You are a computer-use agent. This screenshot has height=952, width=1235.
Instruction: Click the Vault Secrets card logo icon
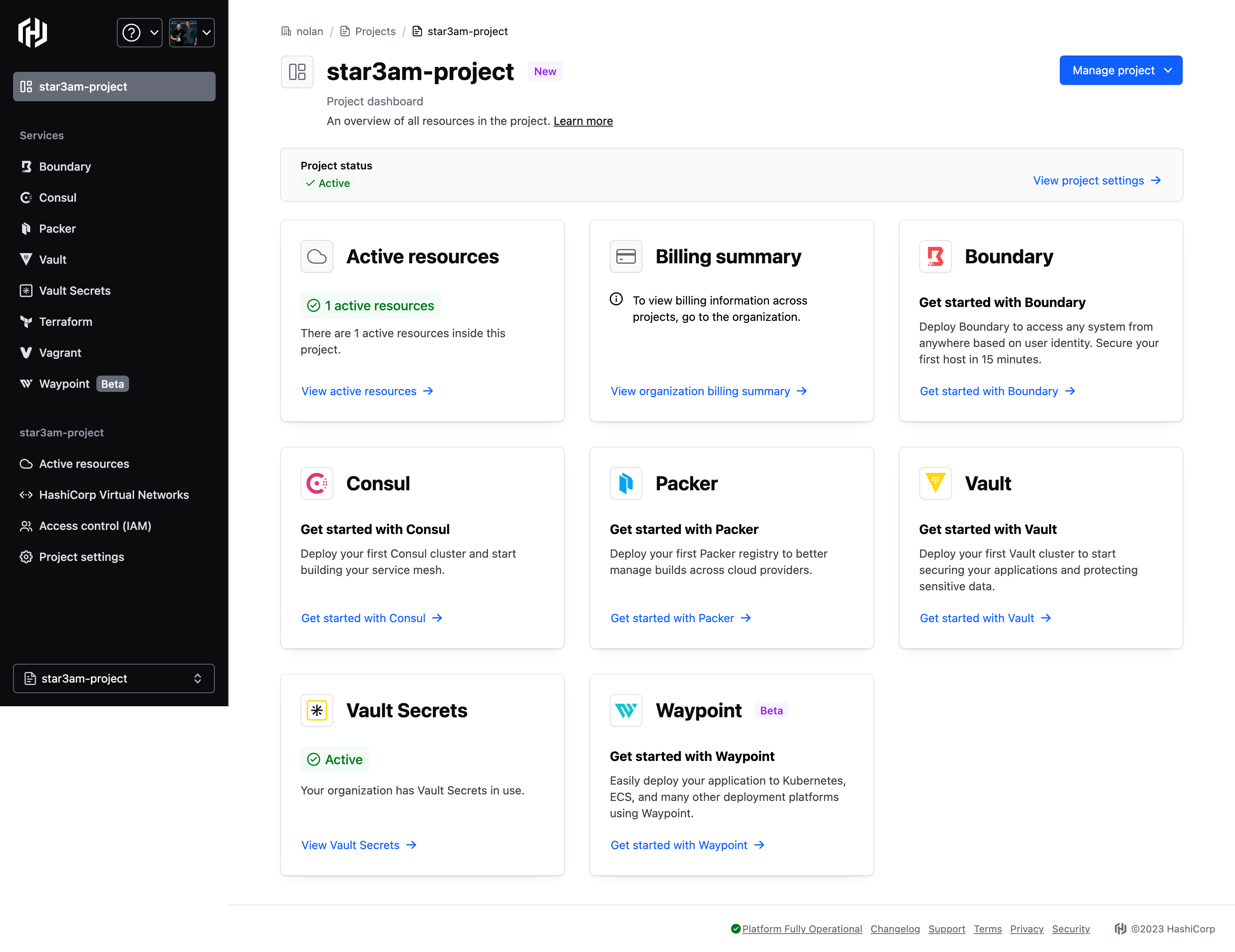[317, 711]
